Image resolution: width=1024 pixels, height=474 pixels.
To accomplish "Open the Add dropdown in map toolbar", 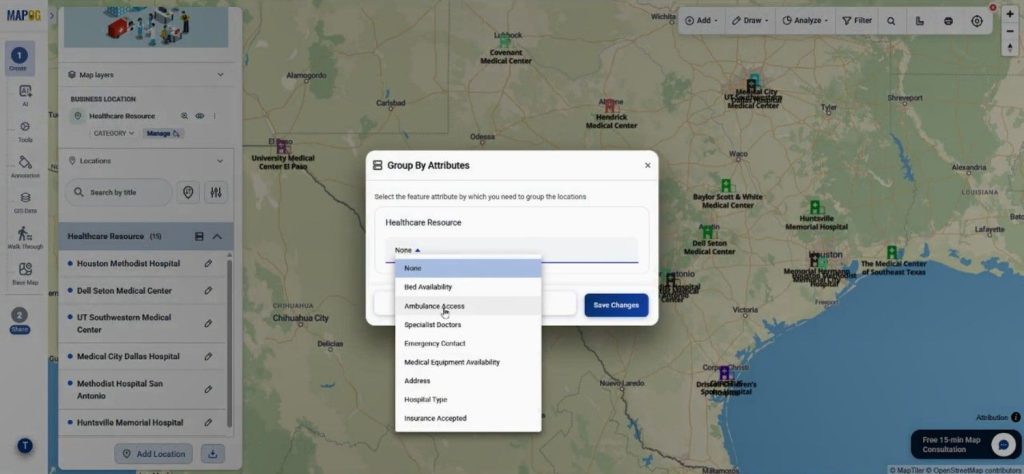I will [701, 21].
